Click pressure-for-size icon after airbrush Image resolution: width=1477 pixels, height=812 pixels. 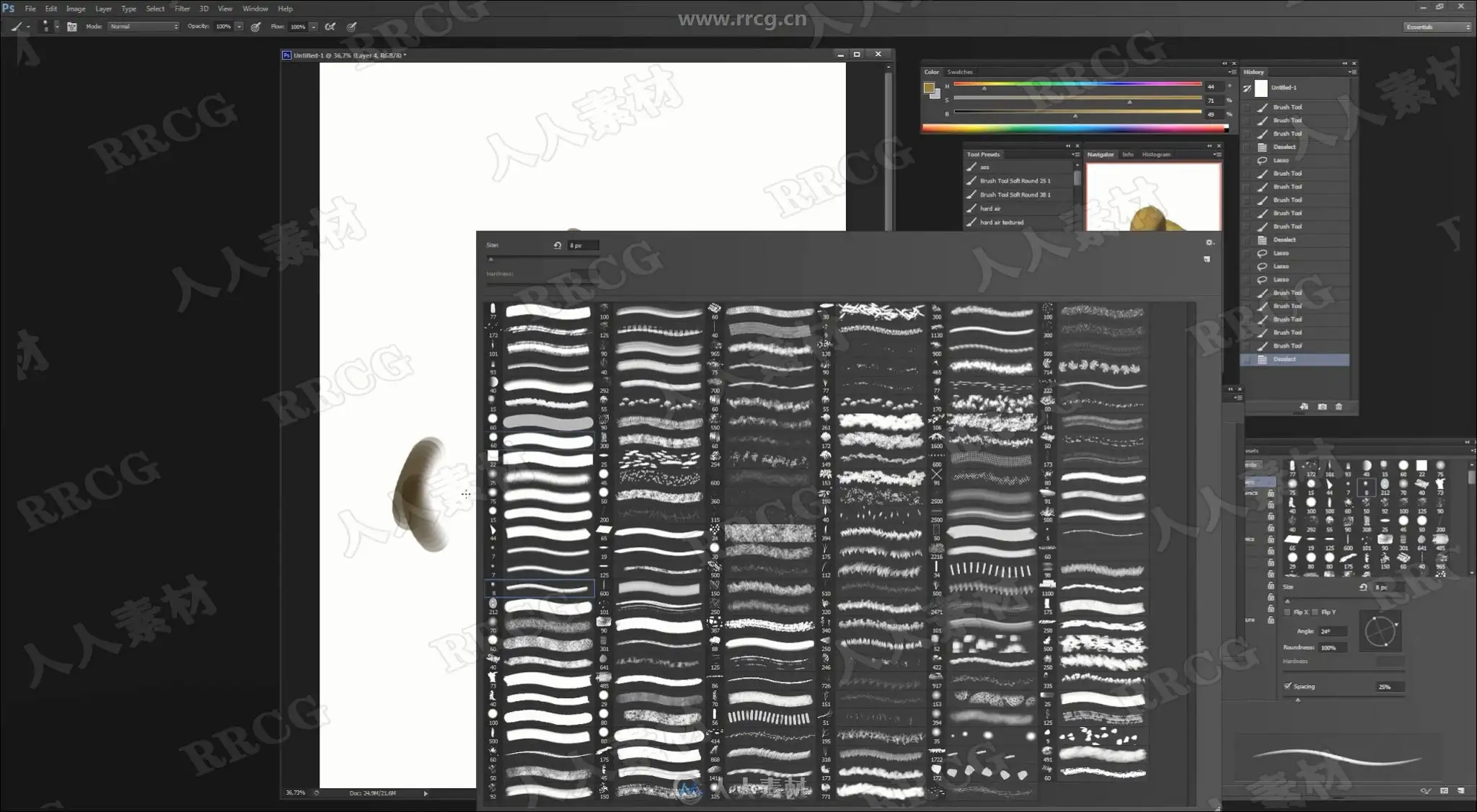352,27
